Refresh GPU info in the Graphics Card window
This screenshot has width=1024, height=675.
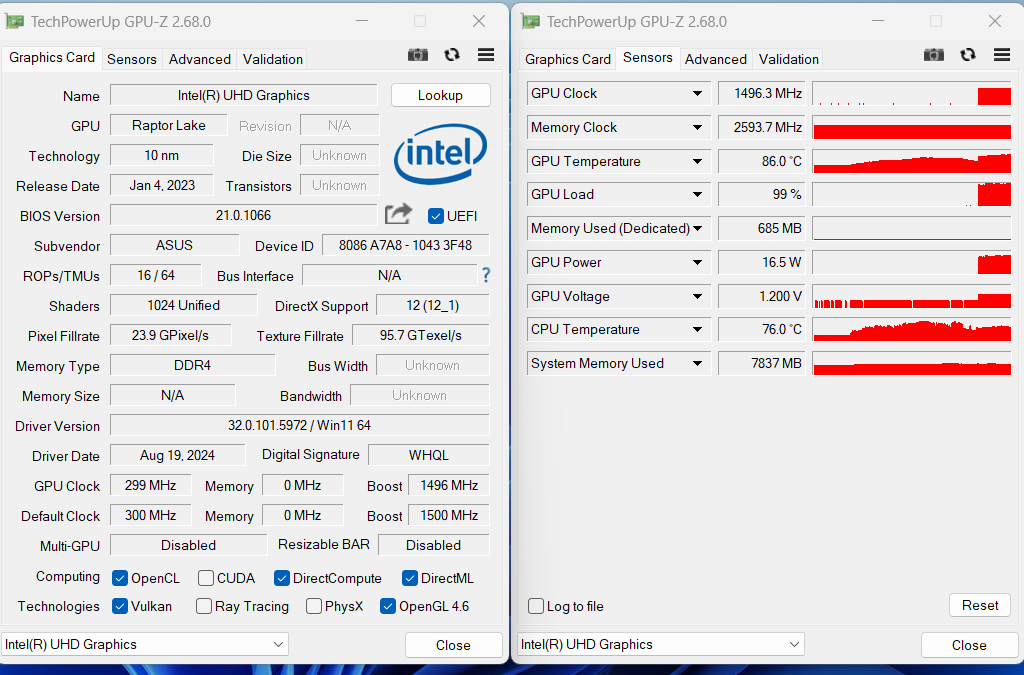(x=452, y=55)
